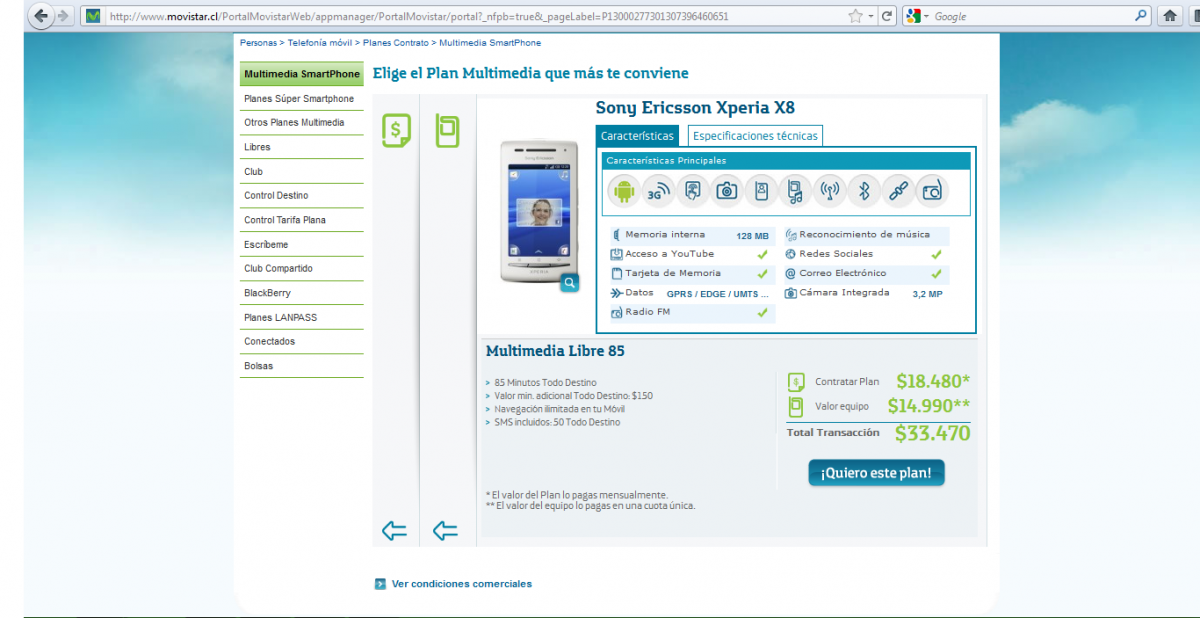This screenshot has width=1200, height=618.
Task: Reload the page with the refresh icon
Action: (x=887, y=16)
